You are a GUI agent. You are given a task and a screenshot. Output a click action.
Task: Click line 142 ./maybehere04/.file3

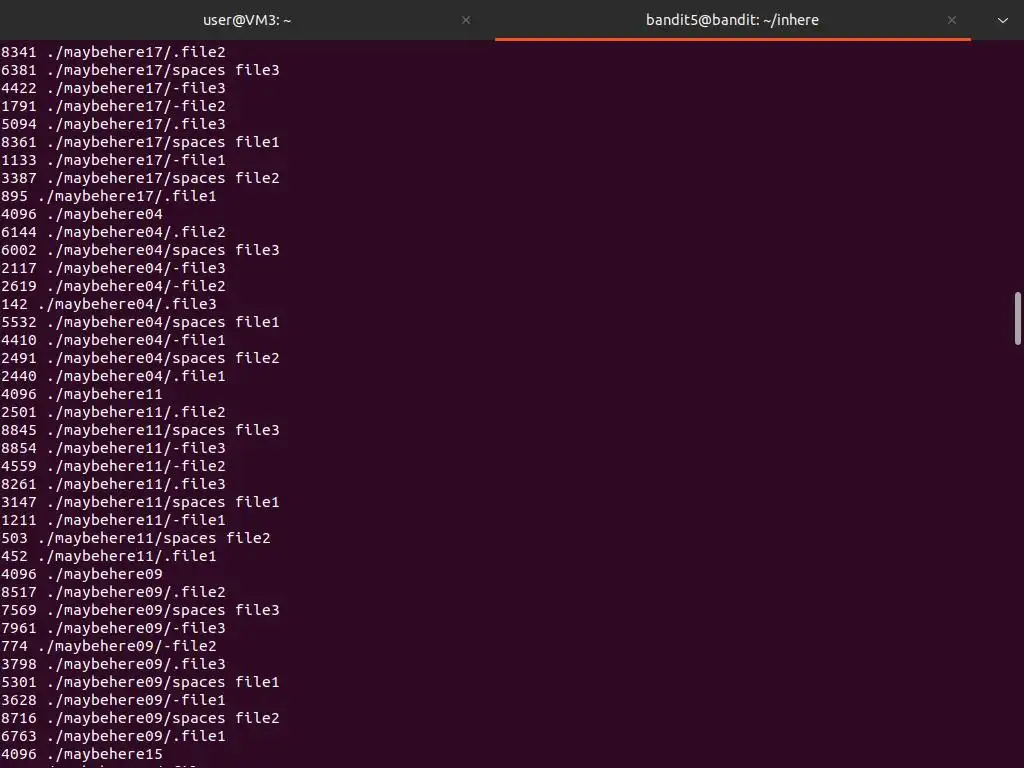pos(108,304)
